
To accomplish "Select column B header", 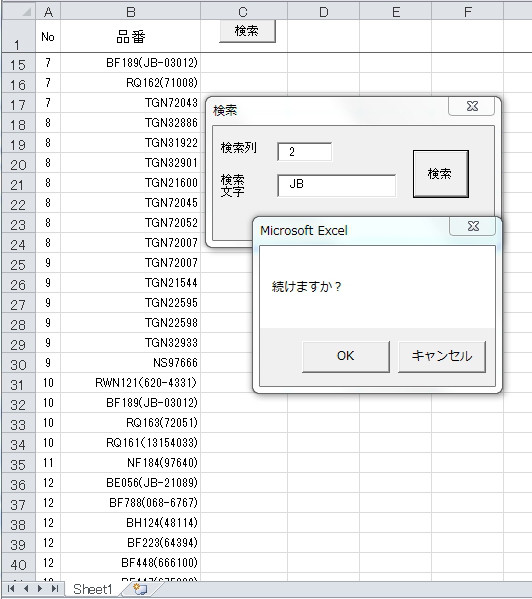I will point(131,12).
